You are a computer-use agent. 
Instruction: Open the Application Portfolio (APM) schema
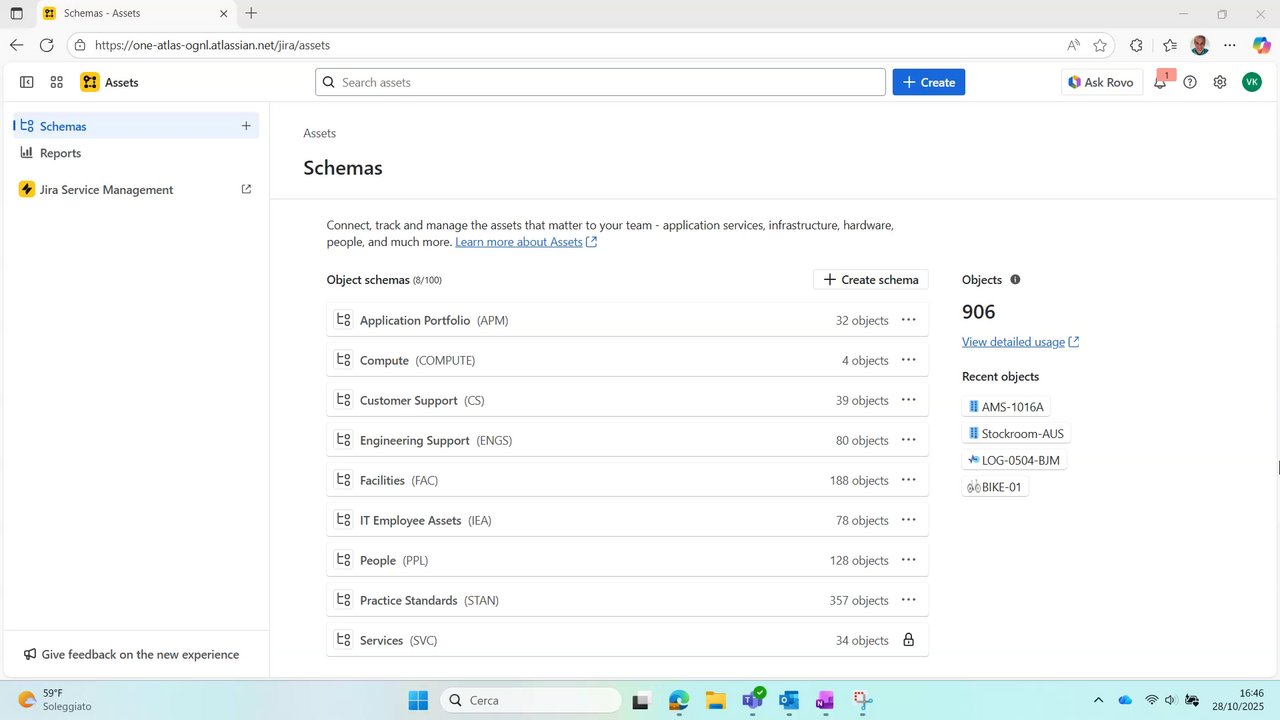click(627, 320)
